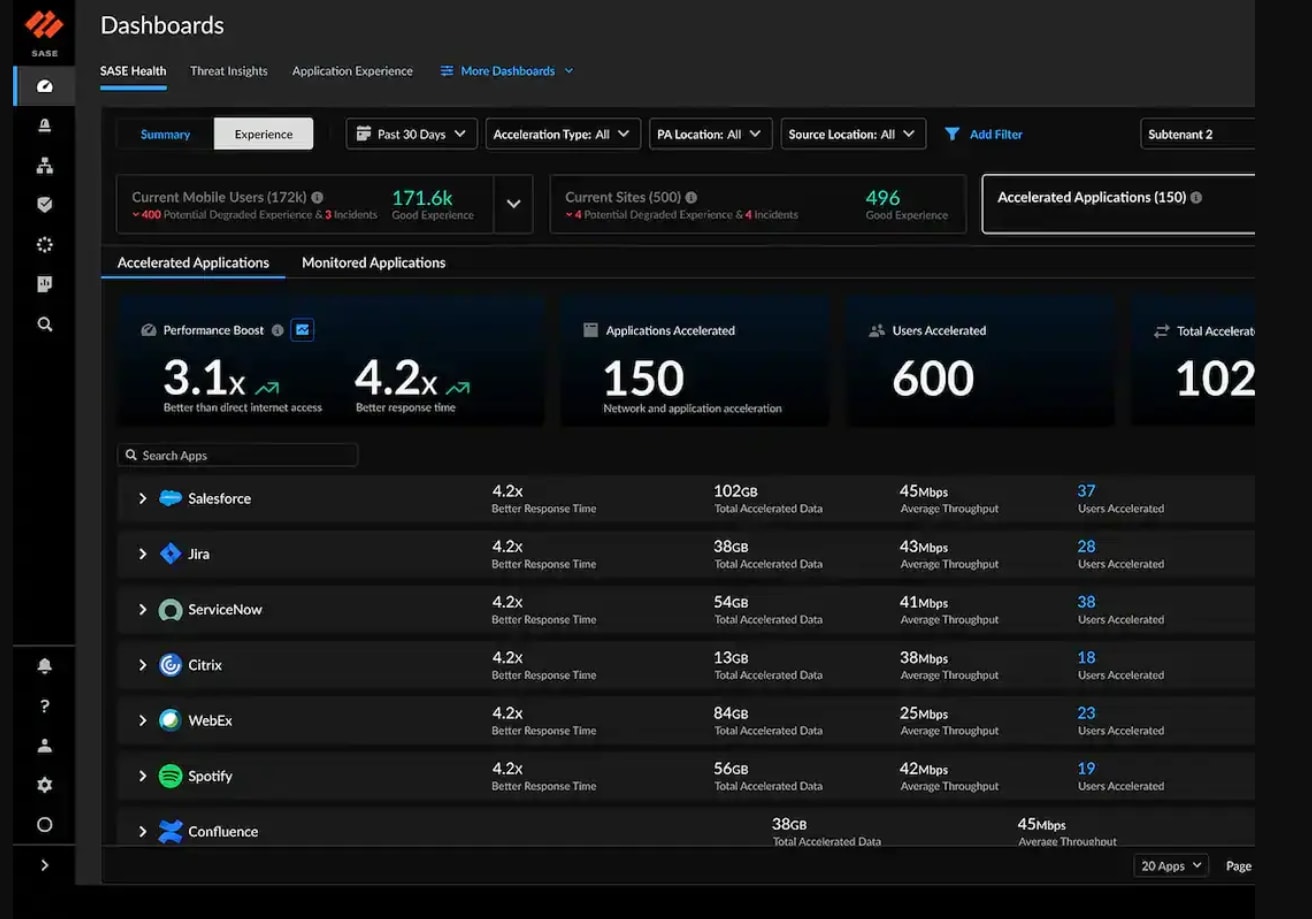Click Salesforce's 37 users accelerated link

coord(1086,491)
